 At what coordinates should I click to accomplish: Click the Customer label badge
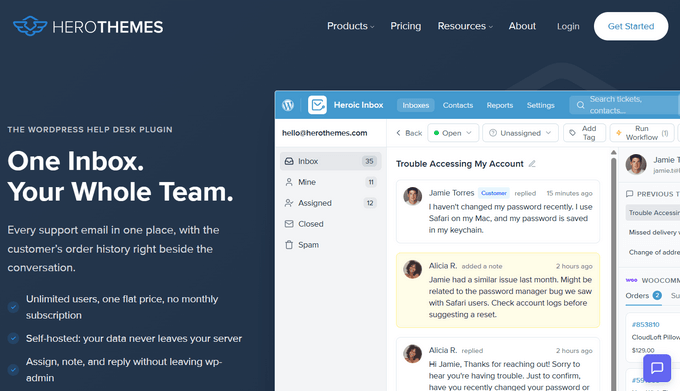pyautogui.click(x=494, y=193)
